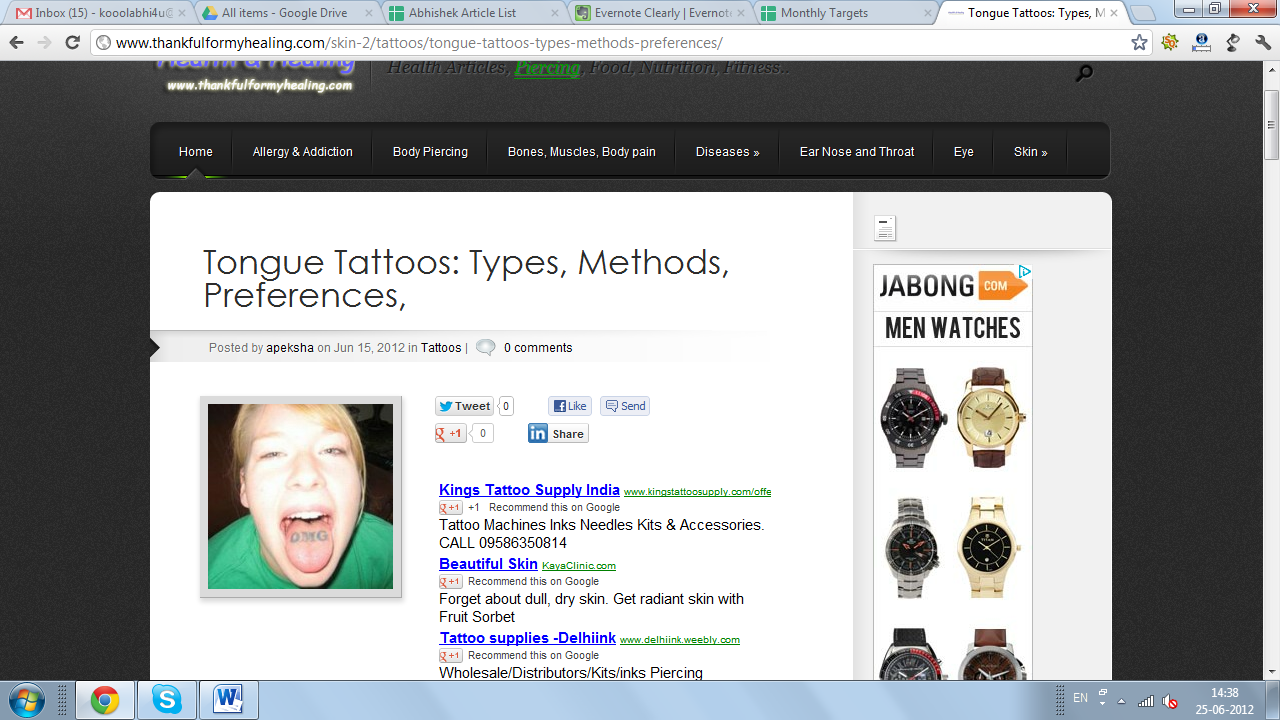
Task: Switch to the Monthly Targets tab
Action: 844,13
